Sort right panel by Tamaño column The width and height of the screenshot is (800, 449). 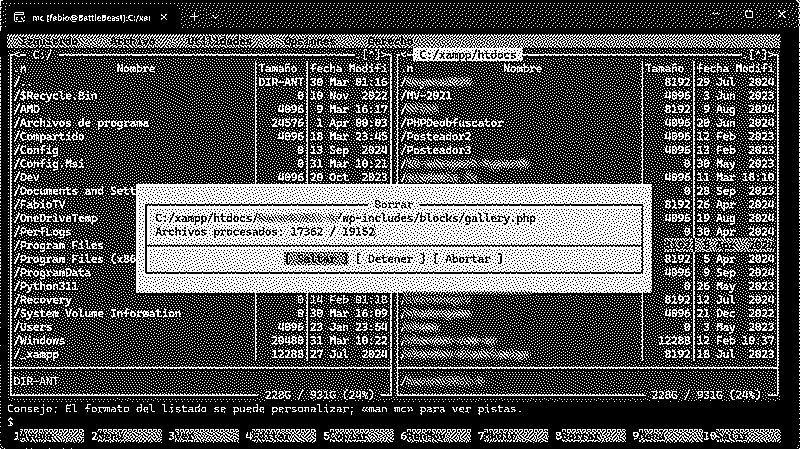[x=664, y=68]
